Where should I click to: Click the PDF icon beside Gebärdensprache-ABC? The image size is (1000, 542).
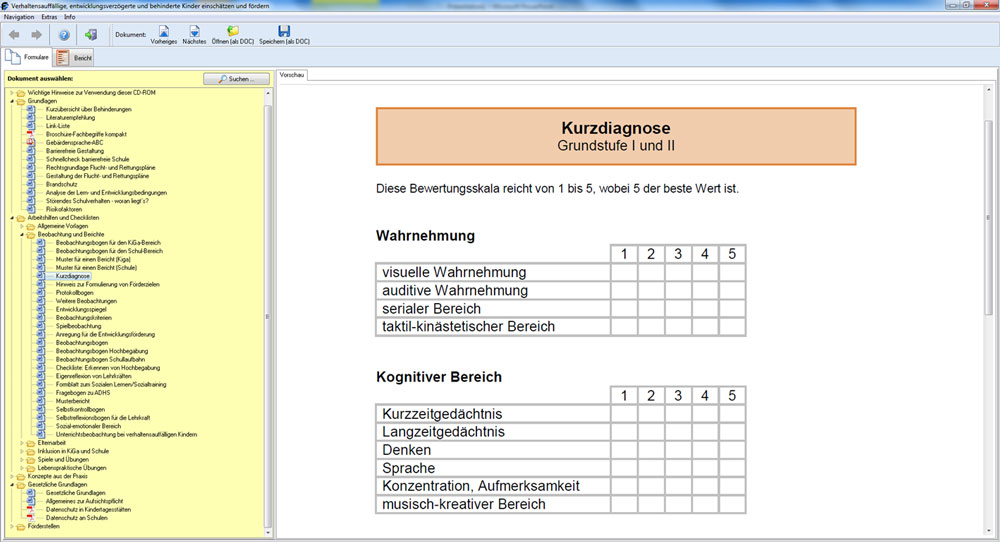coord(31,142)
